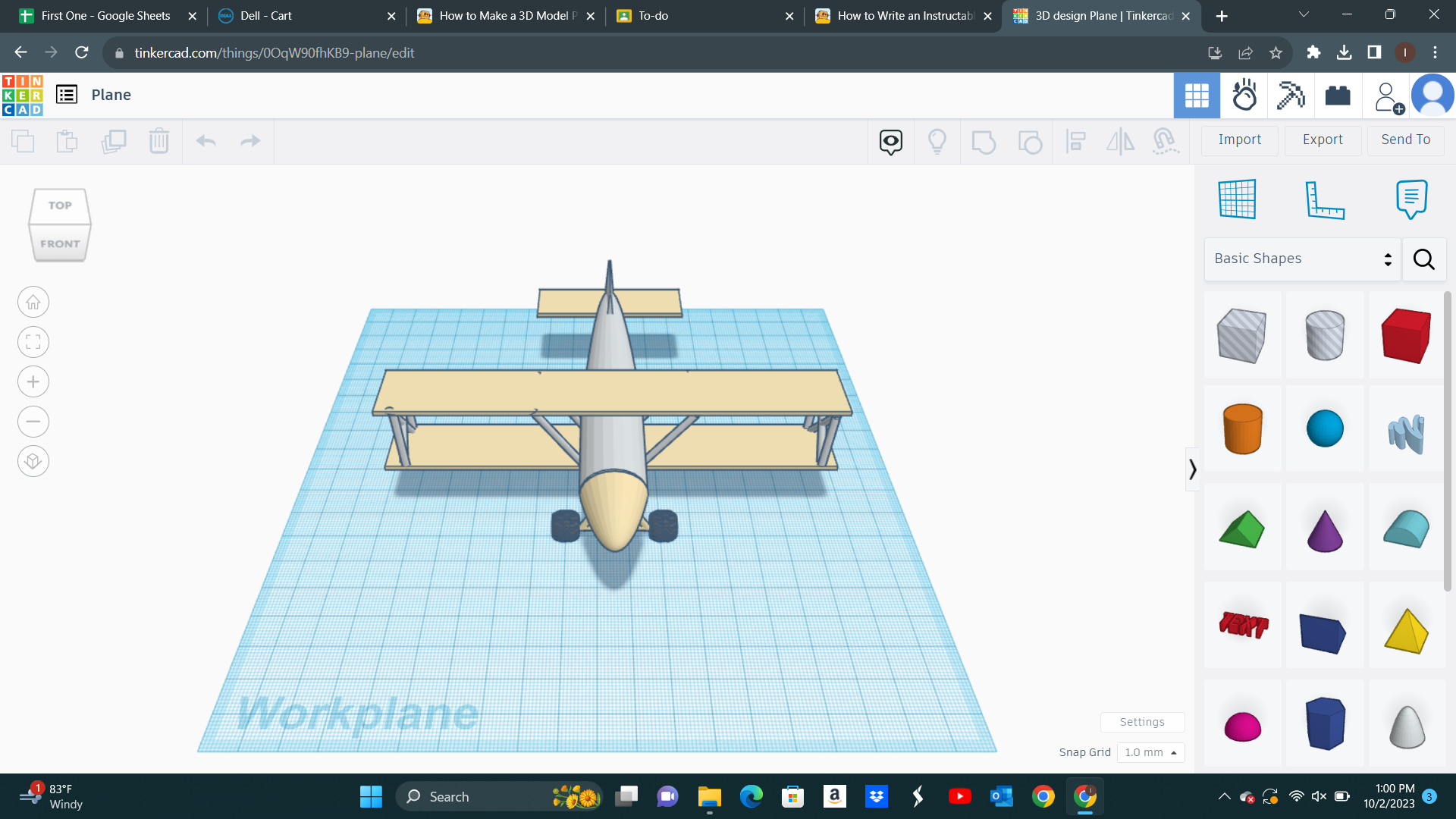
Task: Click the Delete icon in the toolbar
Action: pos(159,141)
